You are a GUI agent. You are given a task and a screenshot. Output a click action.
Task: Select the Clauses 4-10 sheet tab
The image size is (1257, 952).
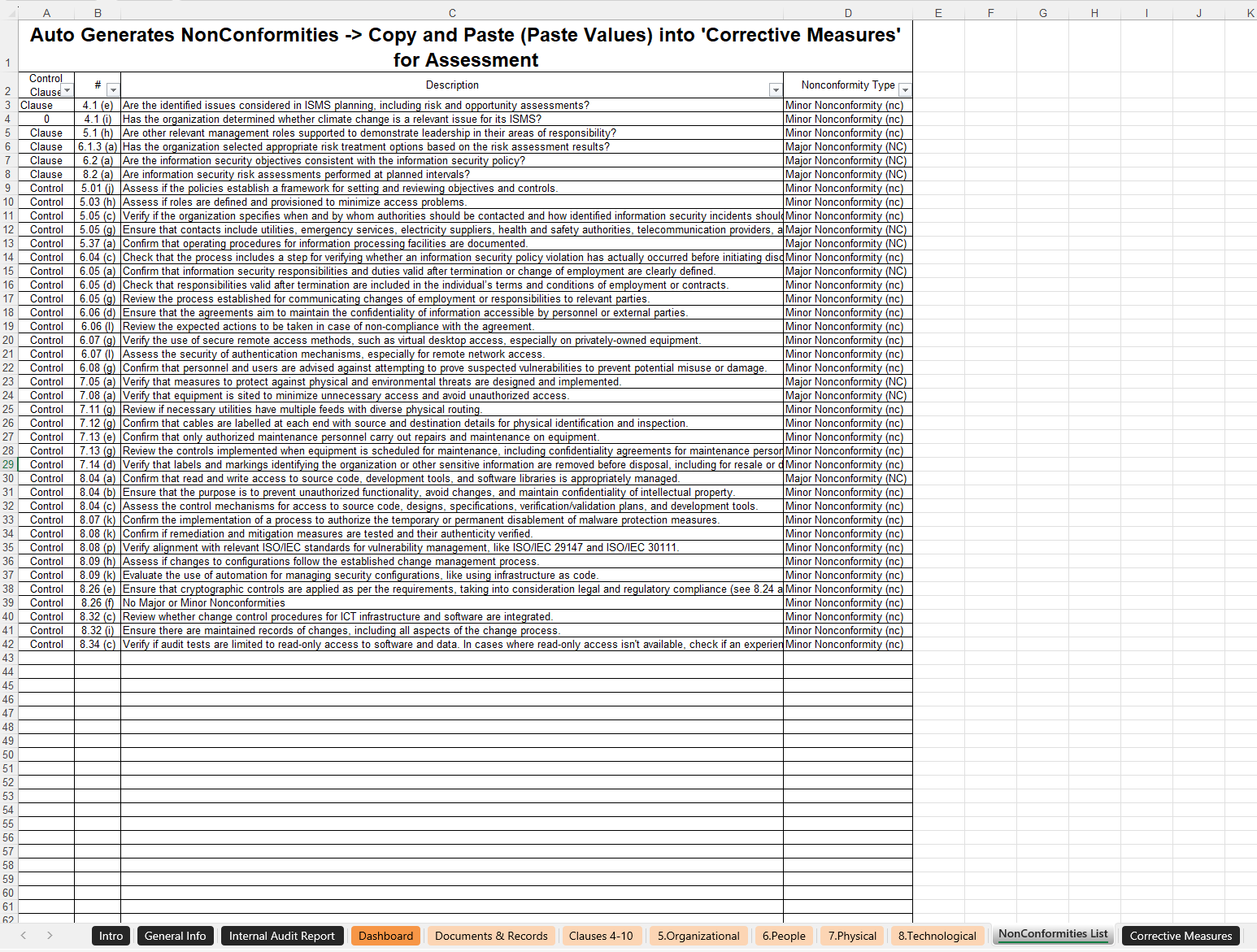(x=600, y=936)
